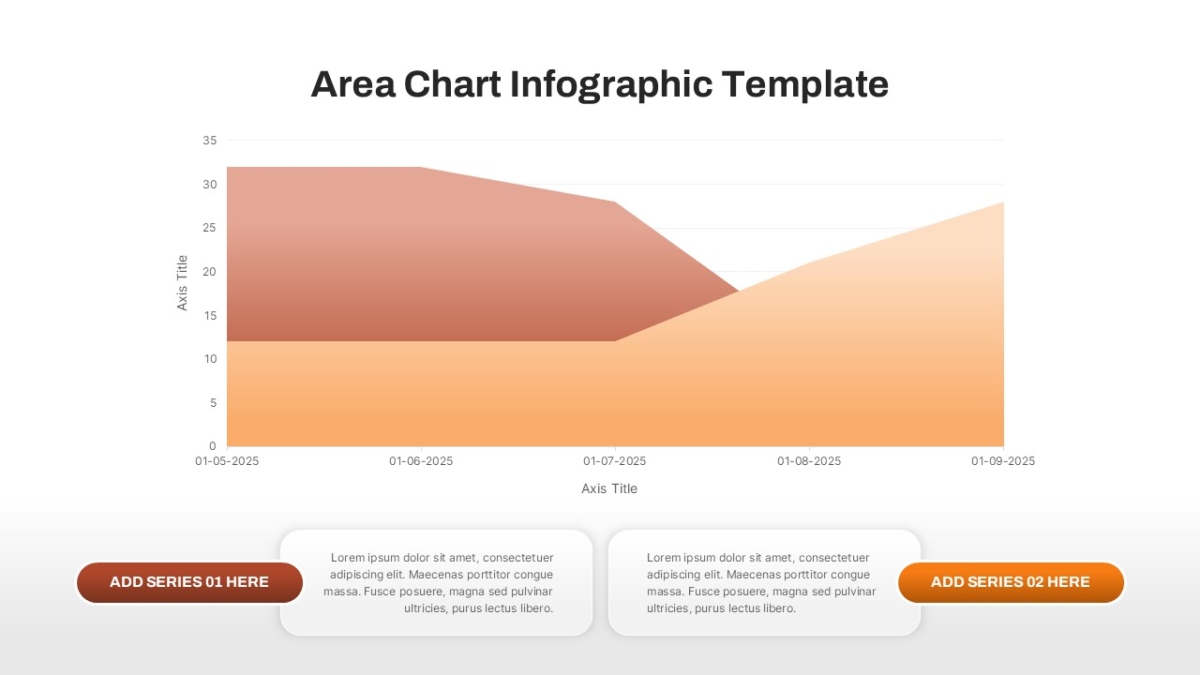
Task: Click the 01-09-2025 date axis label
Action: [x=1003, y=461]
